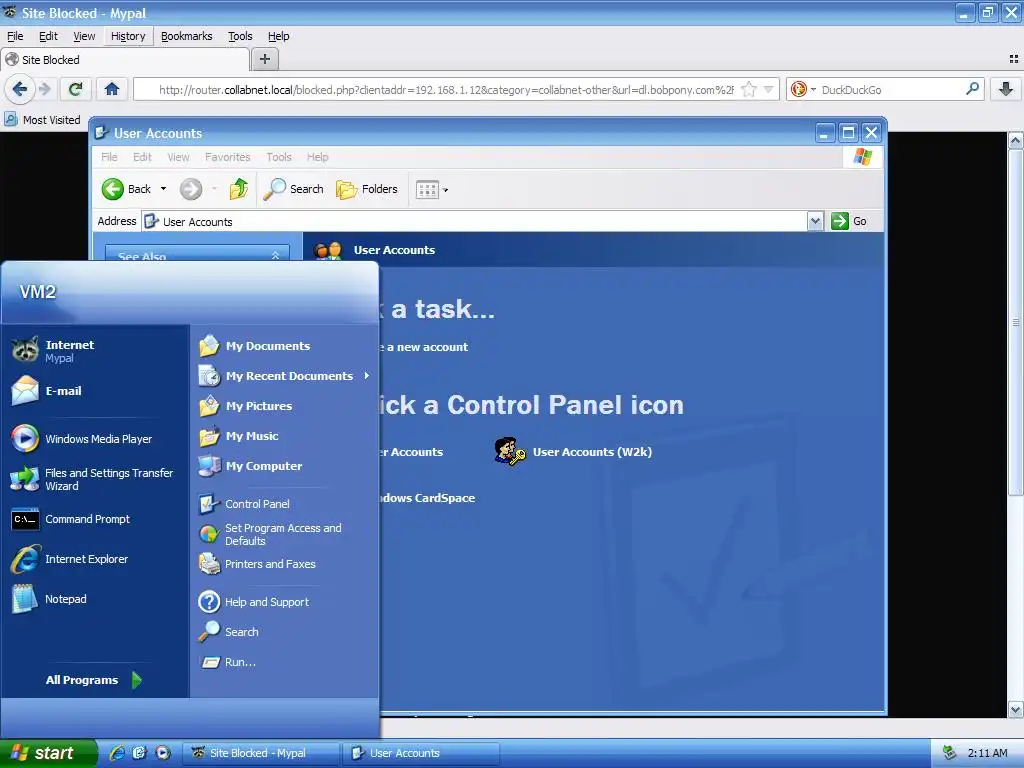Screen dimensions: 1024x768
Task: Click the page scrollbar up arrow
Action: pos(1015,140)
